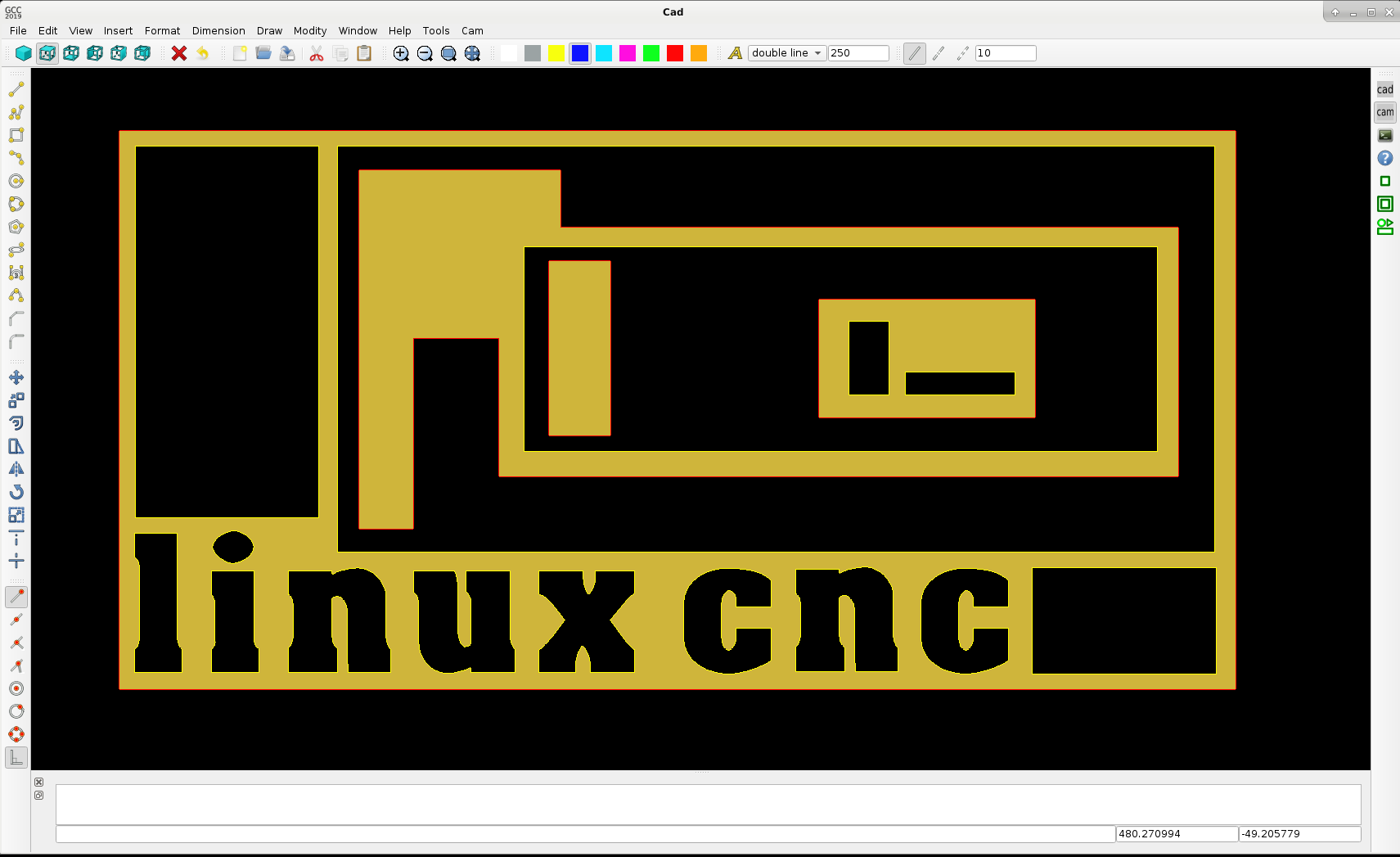Open the double line font dropdown
Screen dimensions: 1400x857
[787, 53]
